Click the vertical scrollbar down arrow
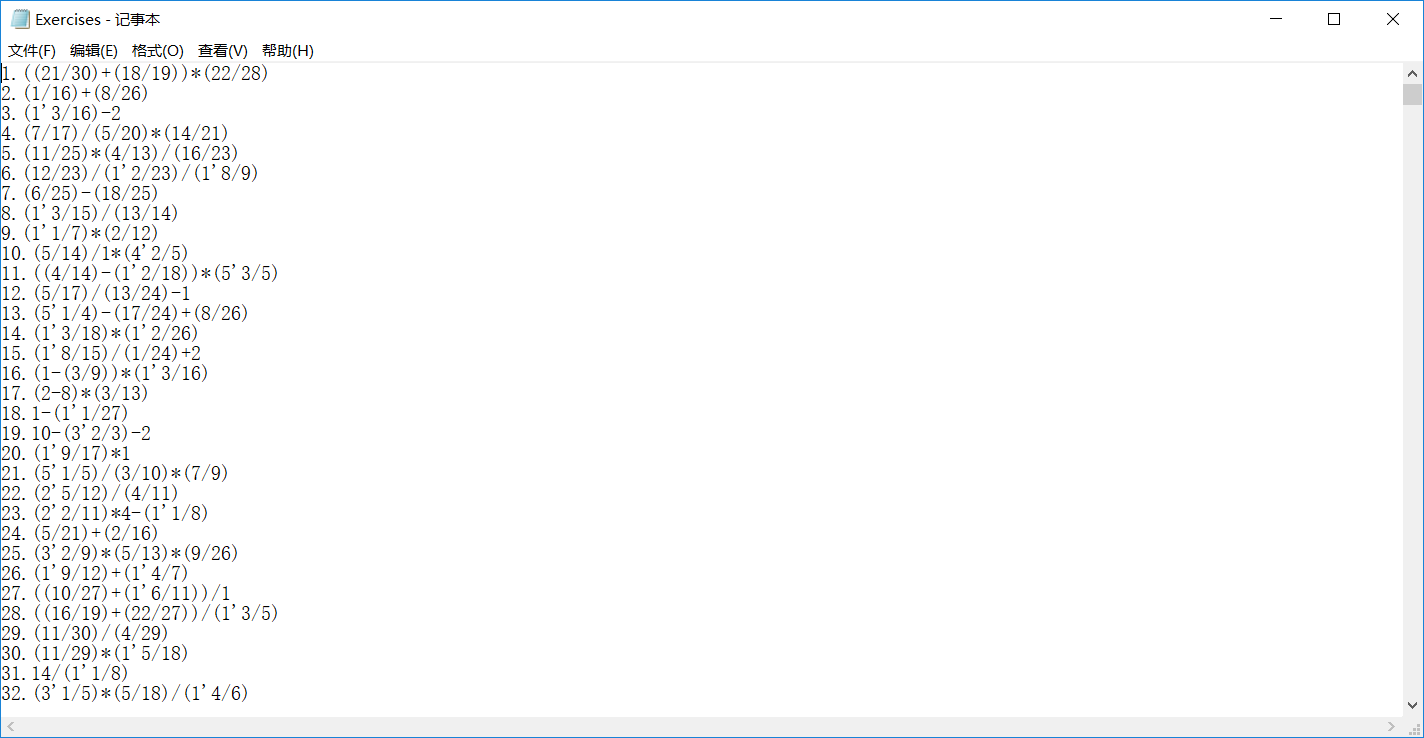Image resolution: width=1424 pixels, height=738 pixels. [1412, 705]
